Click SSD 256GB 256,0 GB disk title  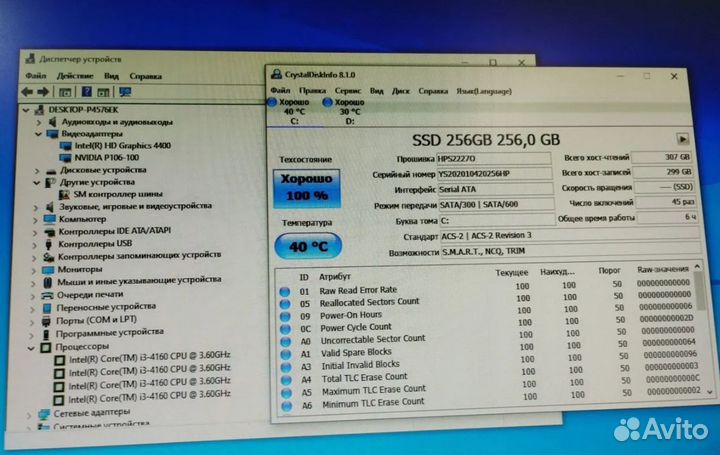click(486, 140)
